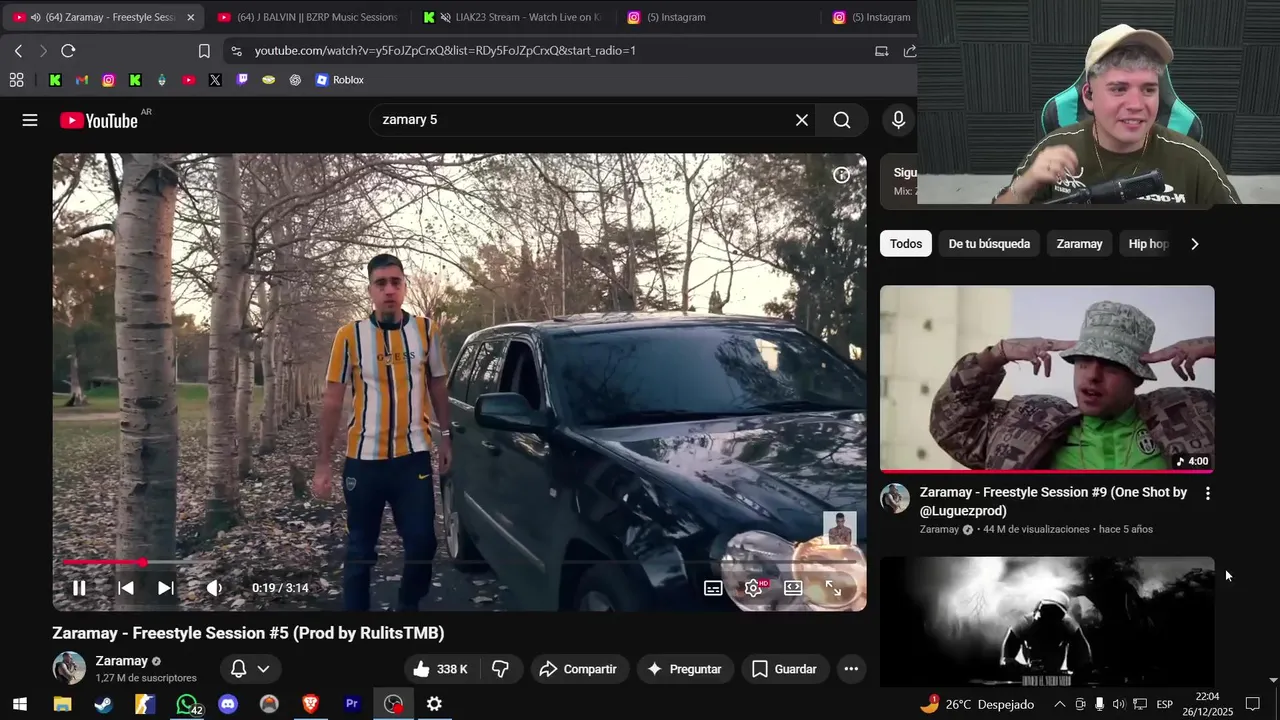Open Brave browser from the taskbar
This screenshot has width=1280, height=720.
click(310, 704)
